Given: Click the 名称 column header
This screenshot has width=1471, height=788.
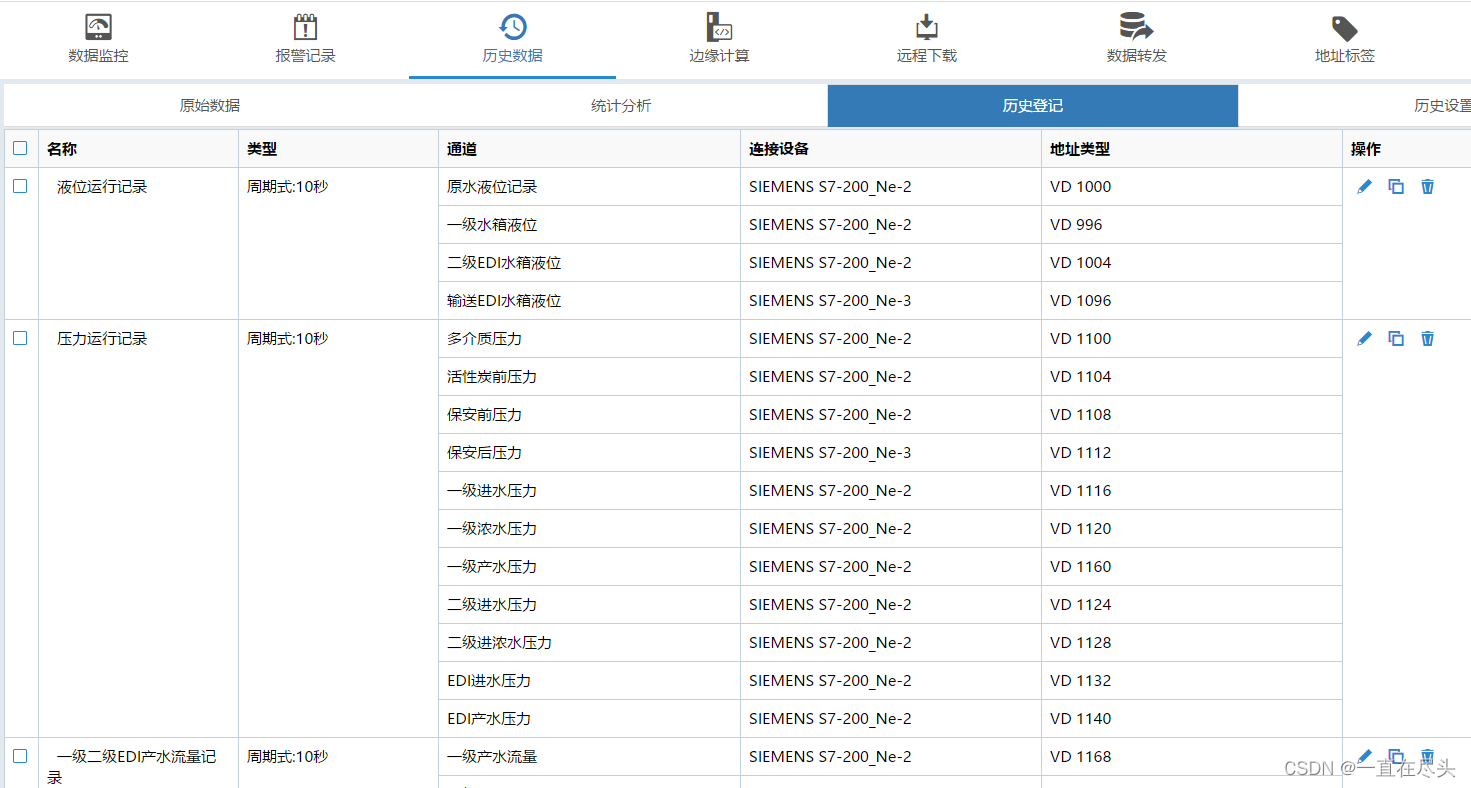Looking at the screenshot, I should (138, 149).
